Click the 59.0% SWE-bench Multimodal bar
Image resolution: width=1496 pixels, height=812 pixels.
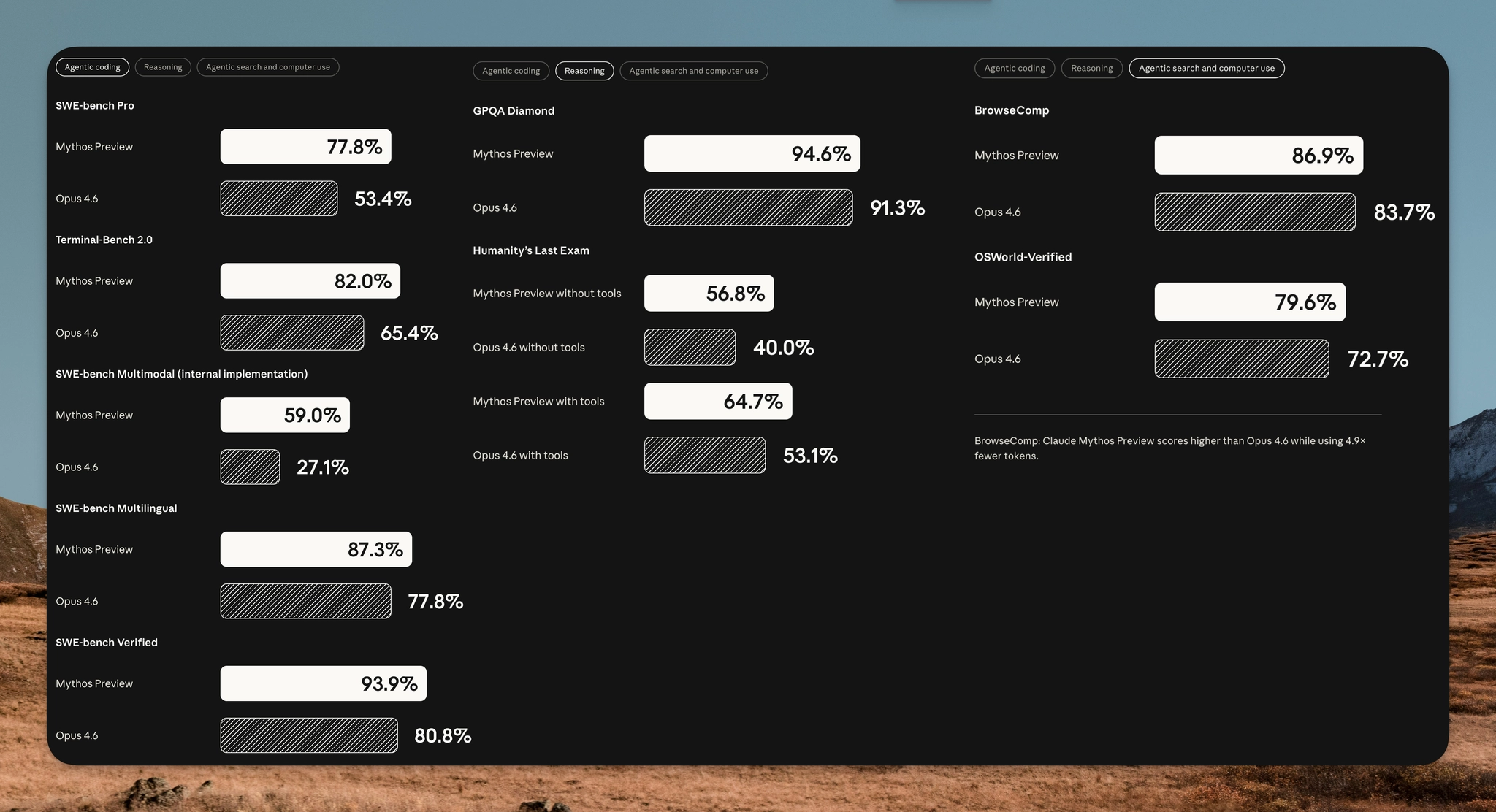[285, 415]
